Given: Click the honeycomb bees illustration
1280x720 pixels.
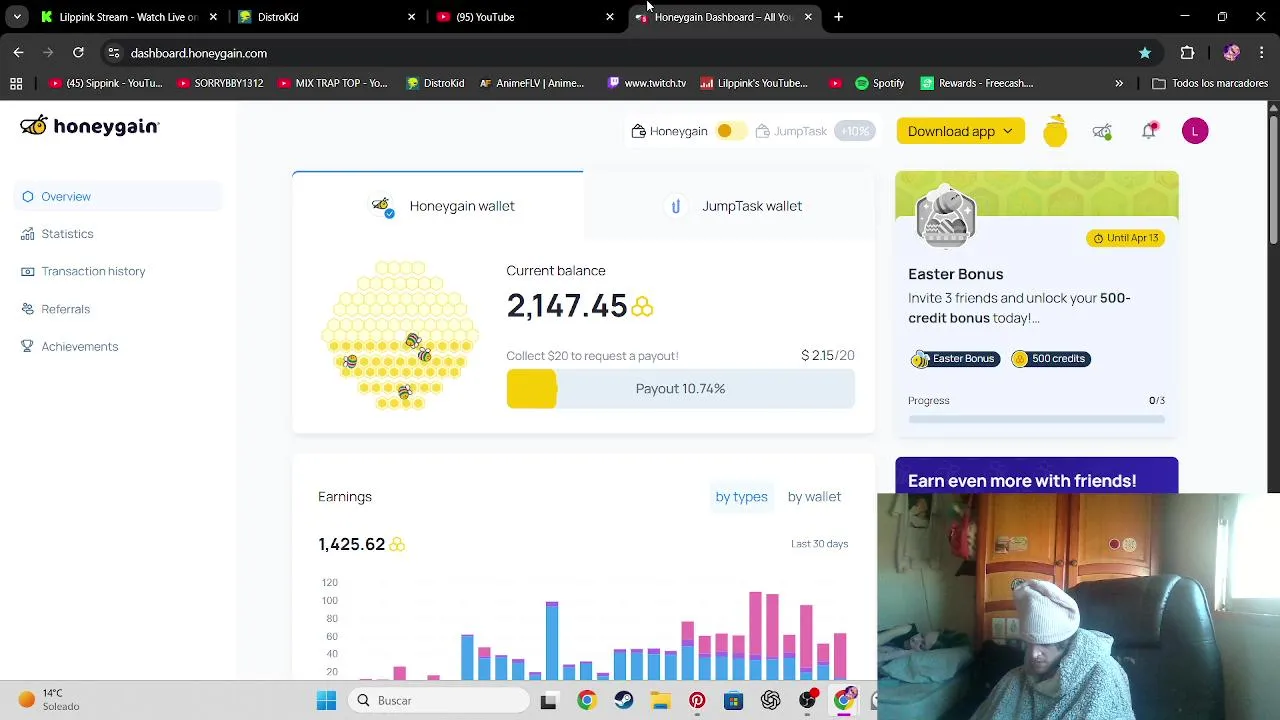Looking at the screenshot, I should click(x=400, y=336).
